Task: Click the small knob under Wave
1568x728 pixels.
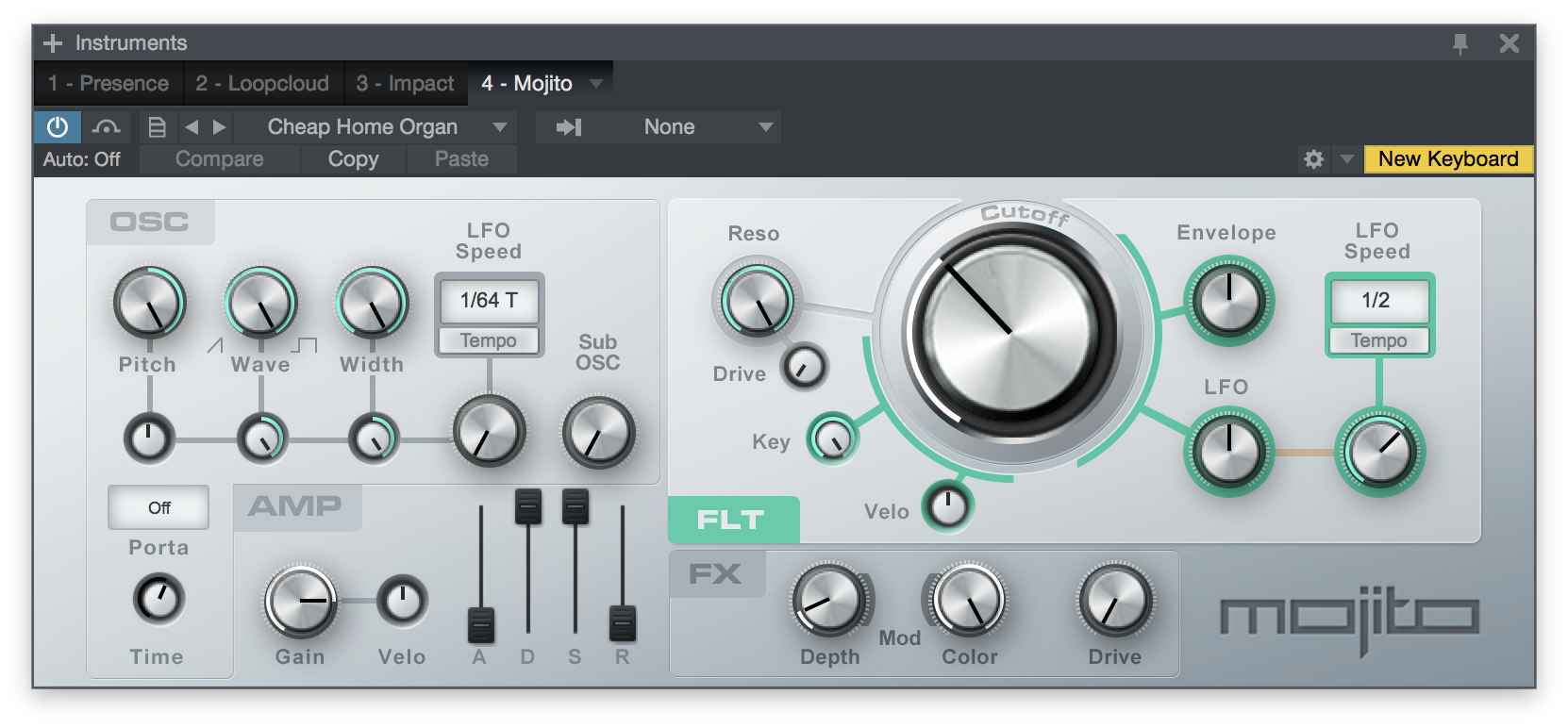Action: coord(262,438)
